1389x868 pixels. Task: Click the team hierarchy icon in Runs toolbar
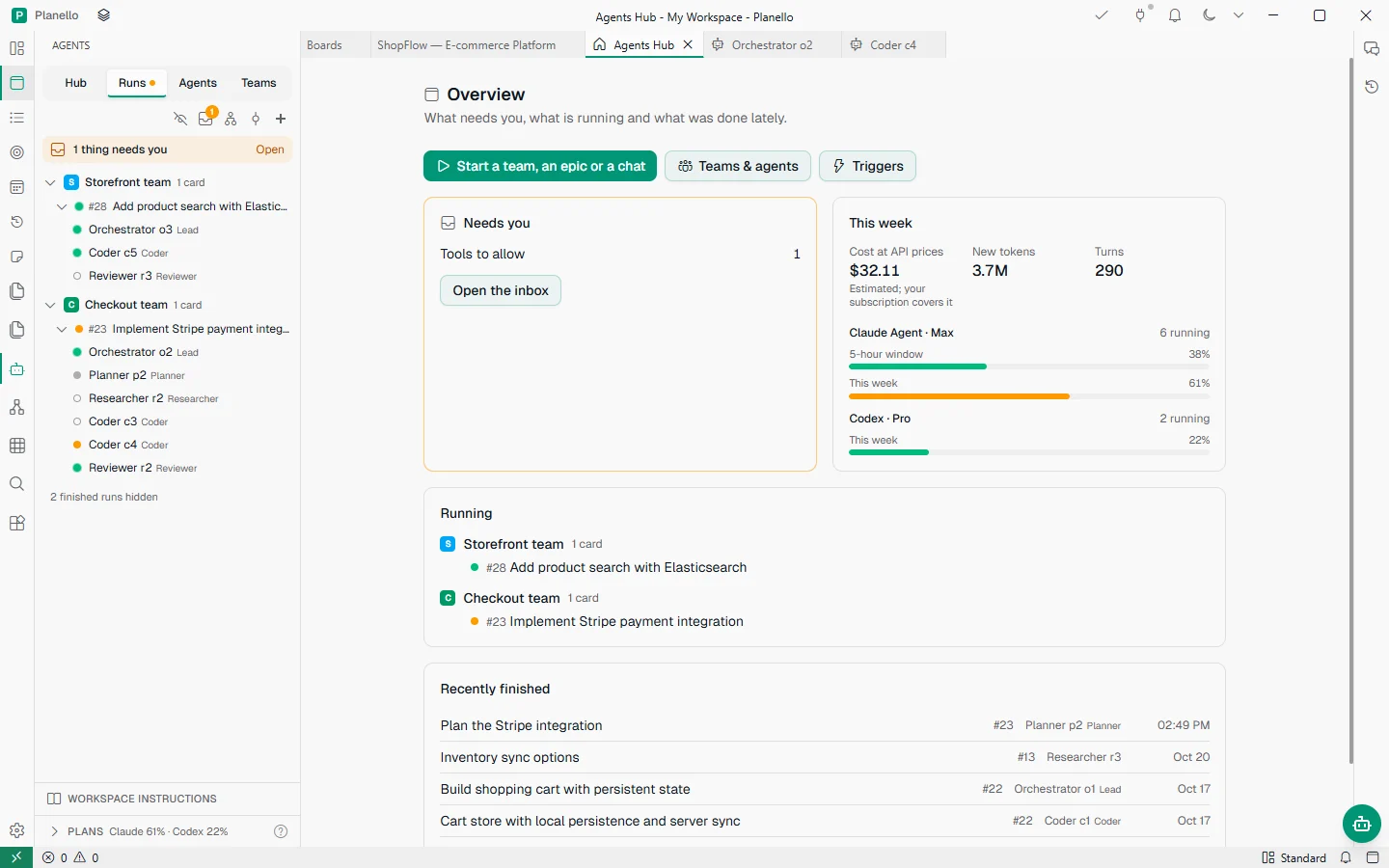pos(231,119)
